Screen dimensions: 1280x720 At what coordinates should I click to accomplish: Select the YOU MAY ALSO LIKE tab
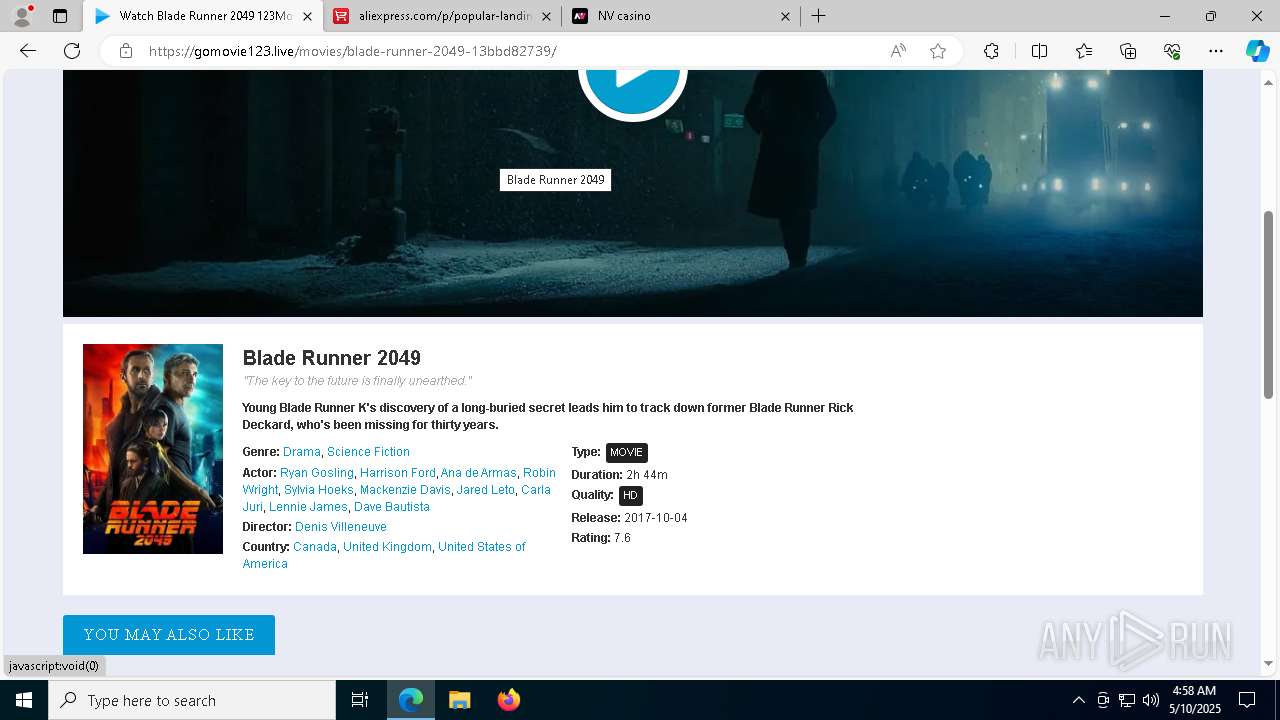(x=169, y=635)
